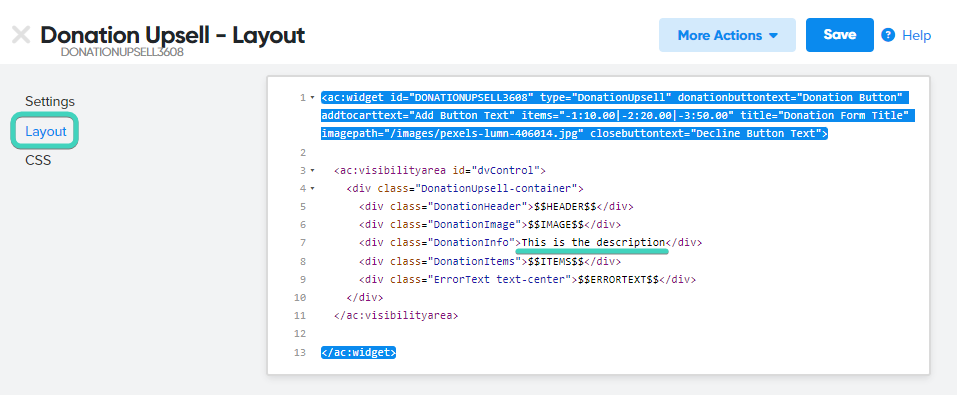The height and width of the screenshot is (395, 957).
Task: Collapse the code fold on line 1
Action: pyautogui.click(x=312, y=98)
